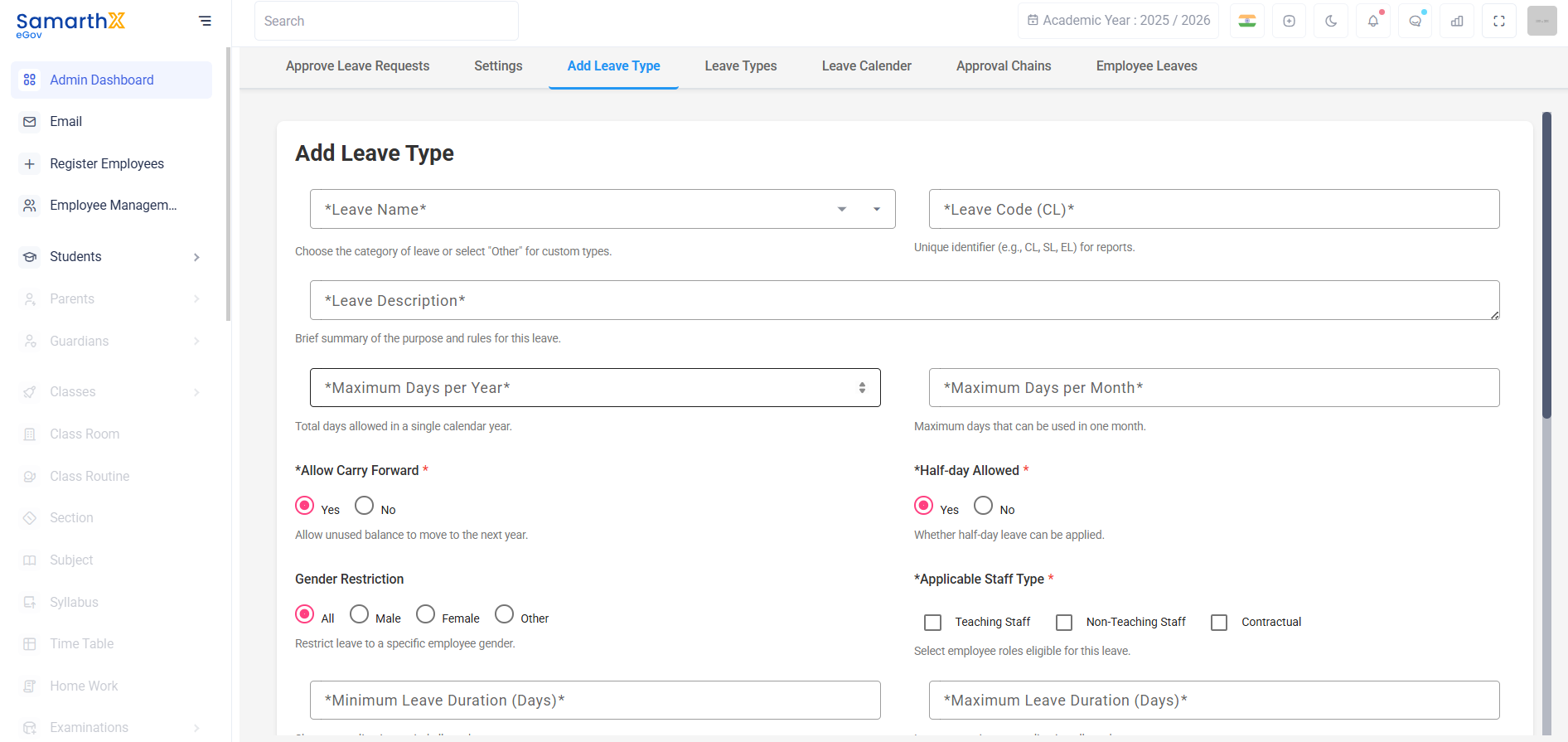Click the Email envelope icon

[x=30, y=122]
